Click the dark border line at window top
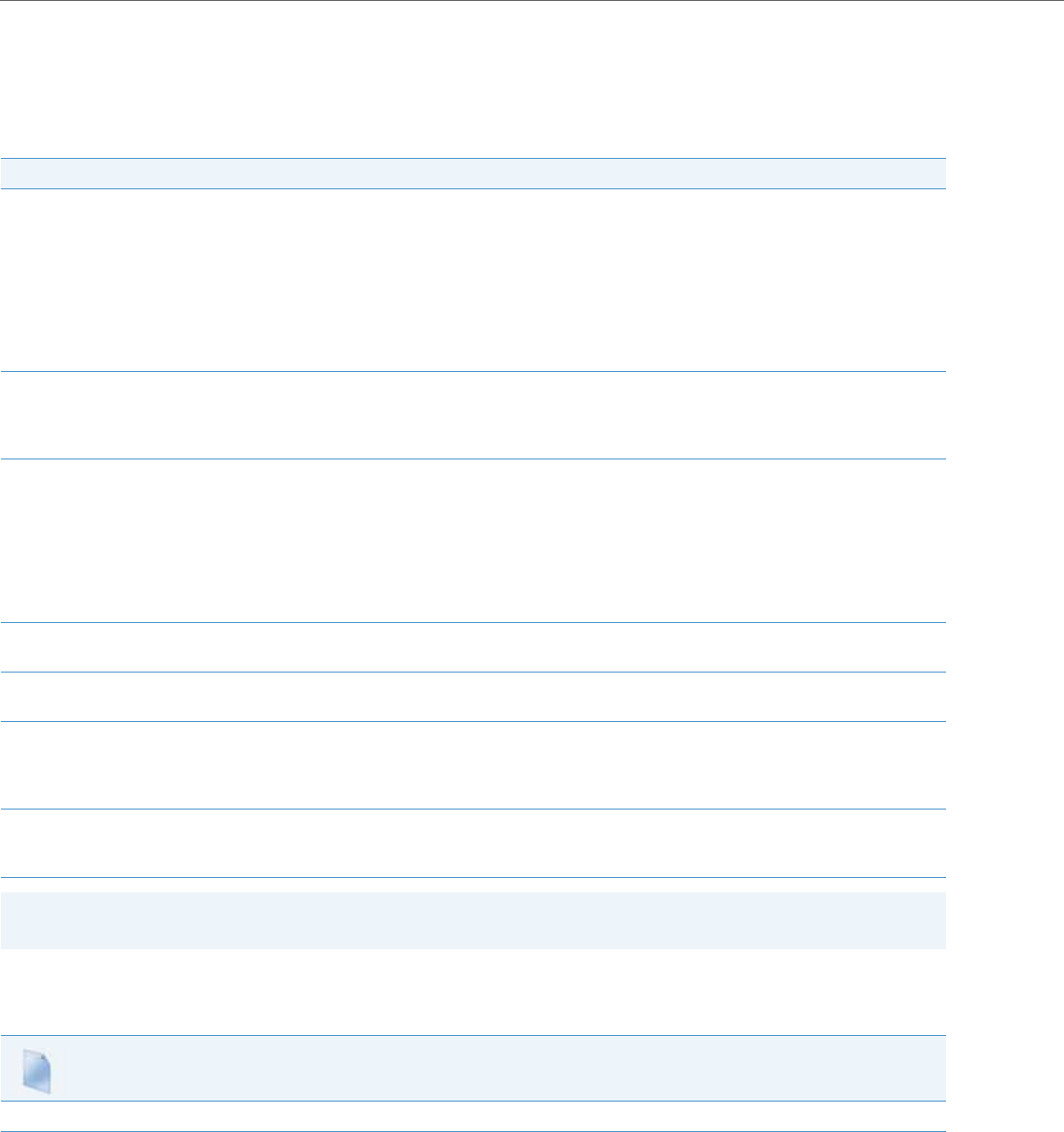This screenshot has width=1064, height=1132. click(x=532, y=1)
